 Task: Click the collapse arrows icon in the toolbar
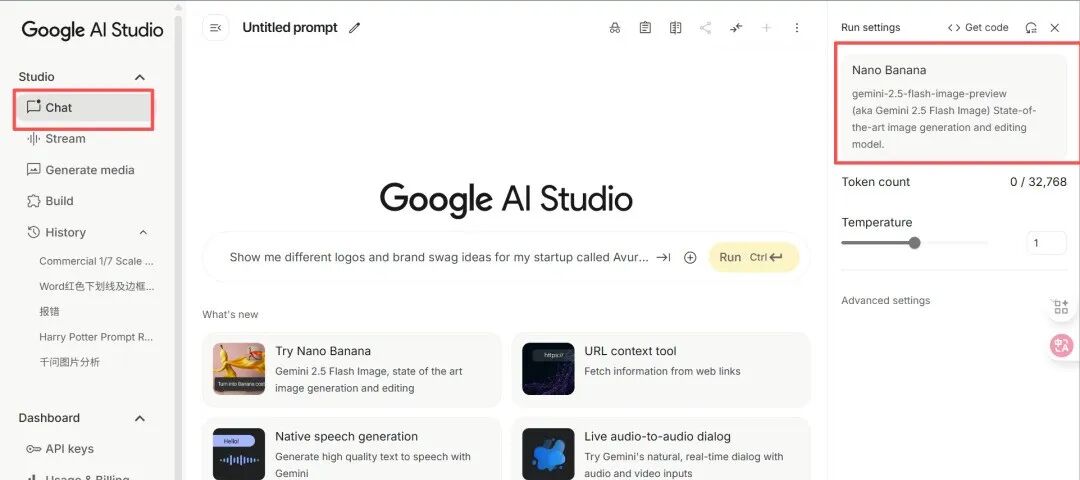coord(736,28)
